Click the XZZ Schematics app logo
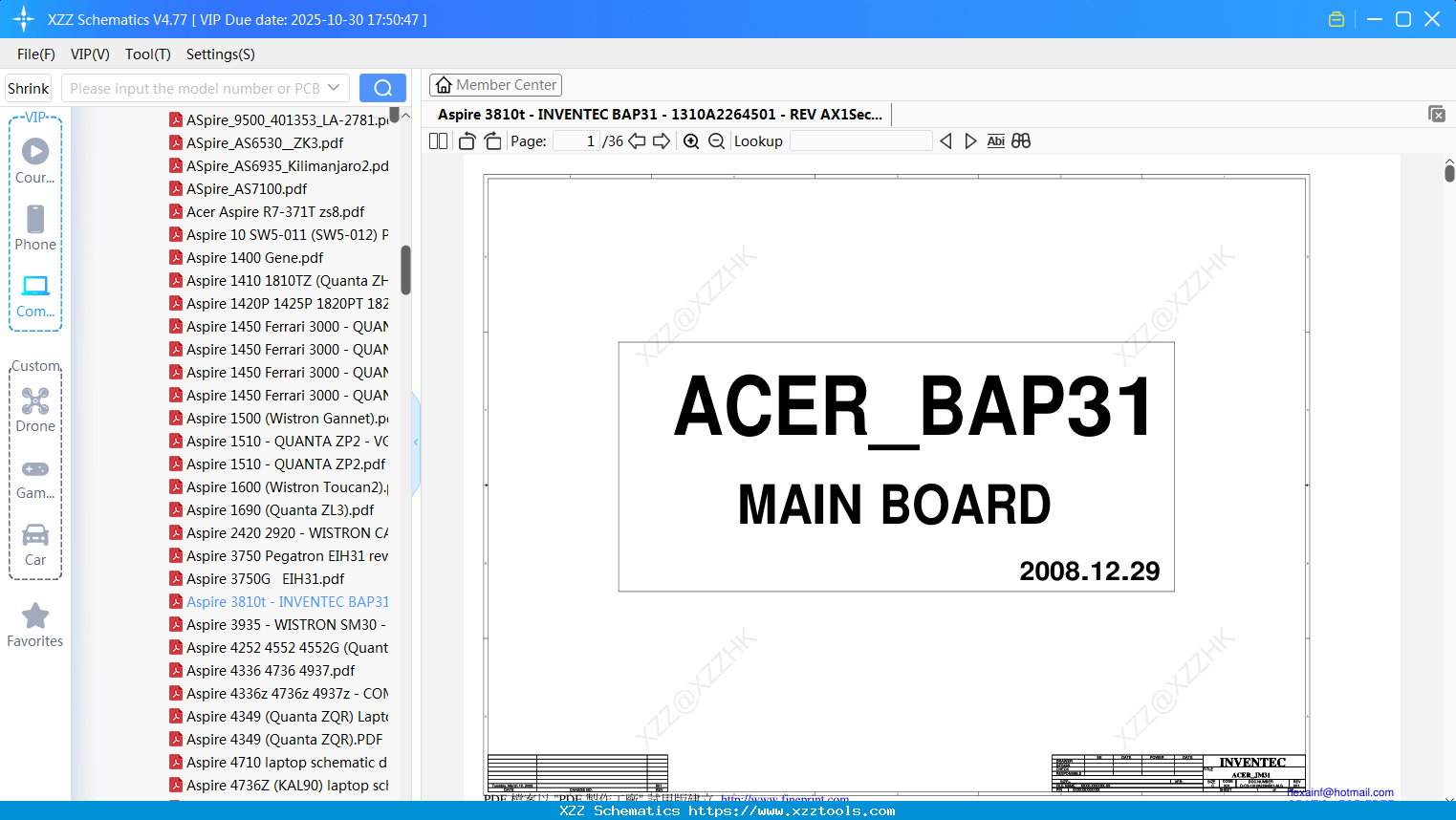The height and width of the screenshot is (820, 1456). tap(24, 19)
